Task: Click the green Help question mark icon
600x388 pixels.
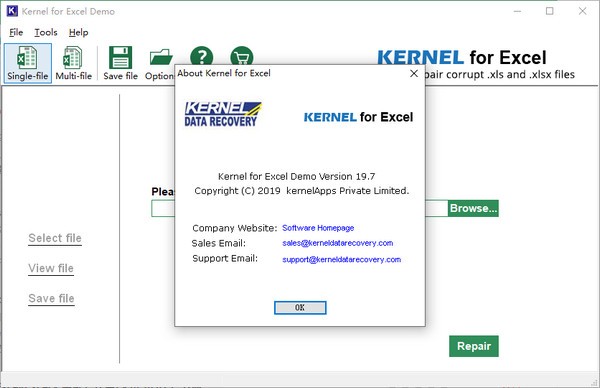Action: pyautogui.click(x=201, y=56)
